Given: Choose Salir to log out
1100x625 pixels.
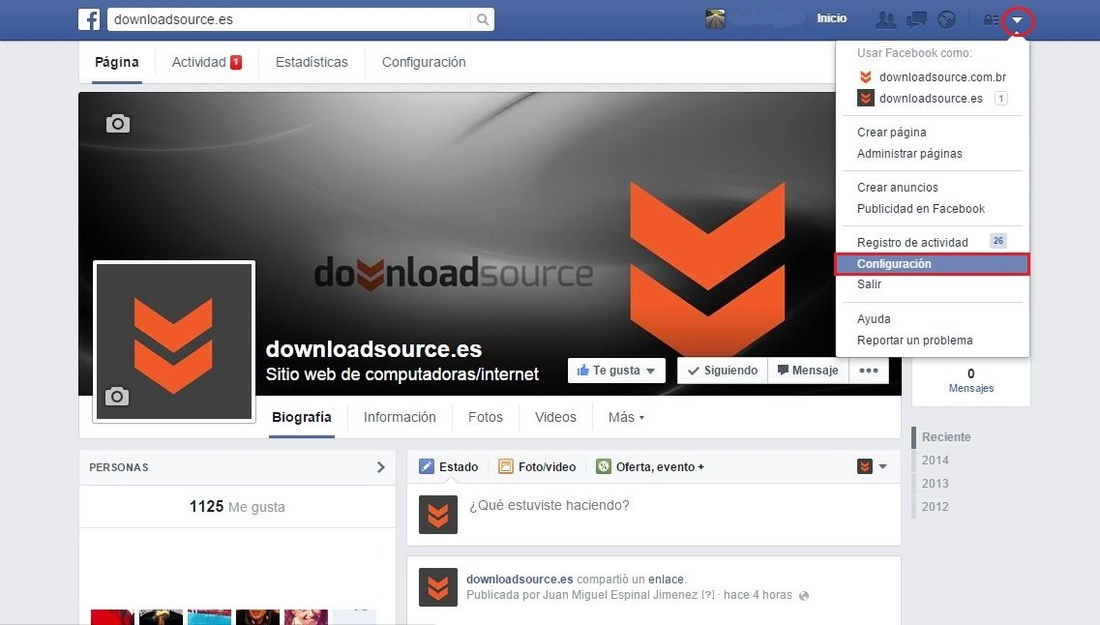Looking at the screenshot, I should (x=869, y=284).
